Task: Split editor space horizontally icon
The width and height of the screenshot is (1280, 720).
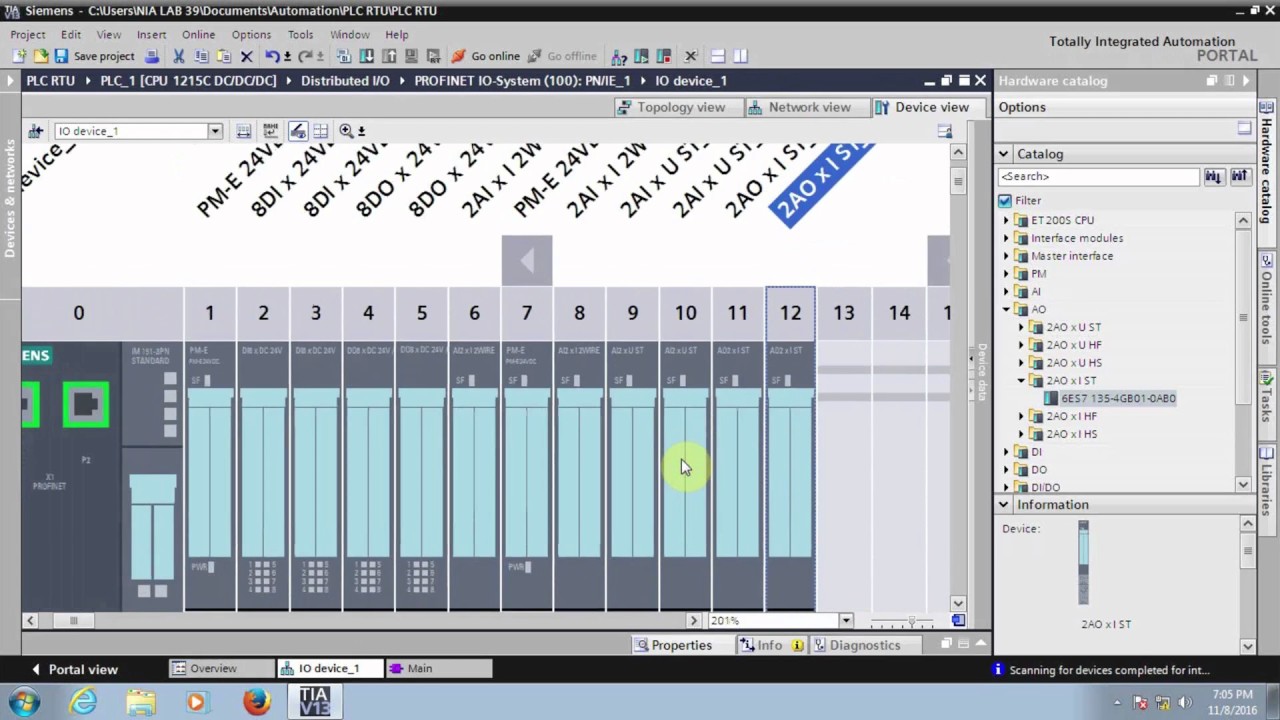Action: coord(717,56)
